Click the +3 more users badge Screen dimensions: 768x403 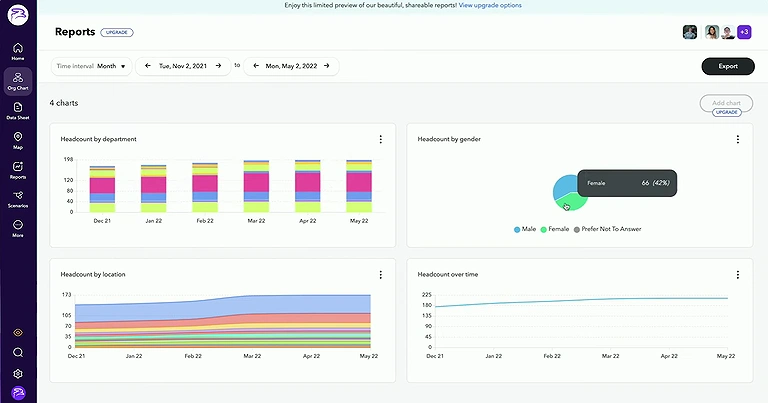pos(744,32)
